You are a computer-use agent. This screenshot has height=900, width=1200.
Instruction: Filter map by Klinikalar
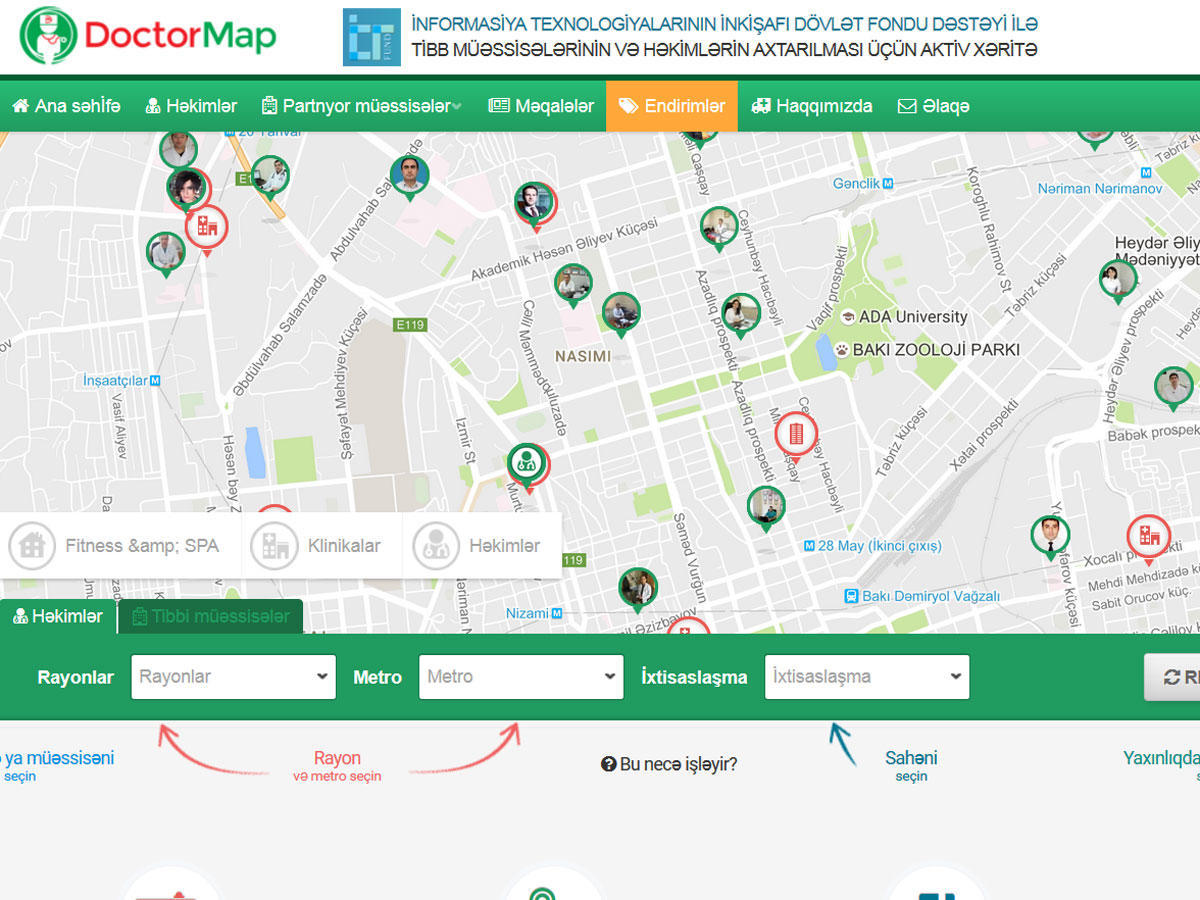click(x=322, y=546)
